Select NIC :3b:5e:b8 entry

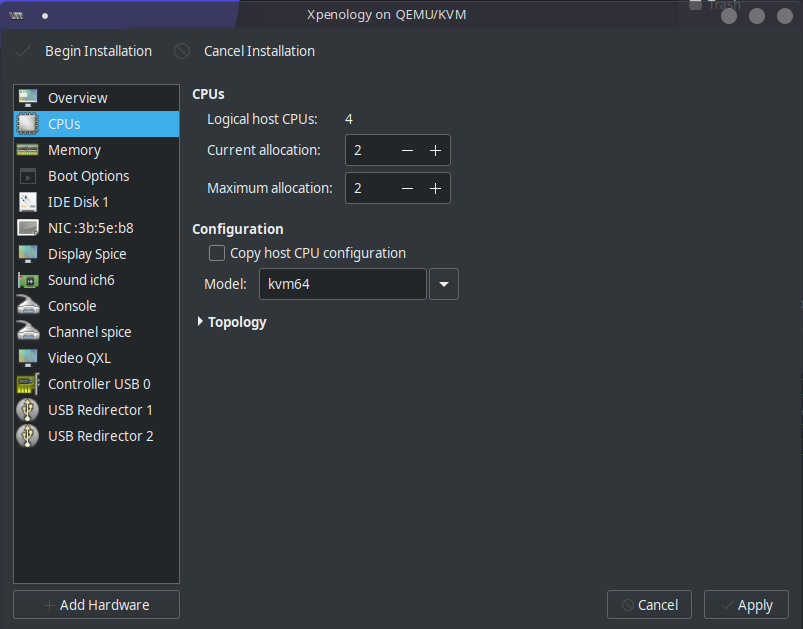pos(96,228)
